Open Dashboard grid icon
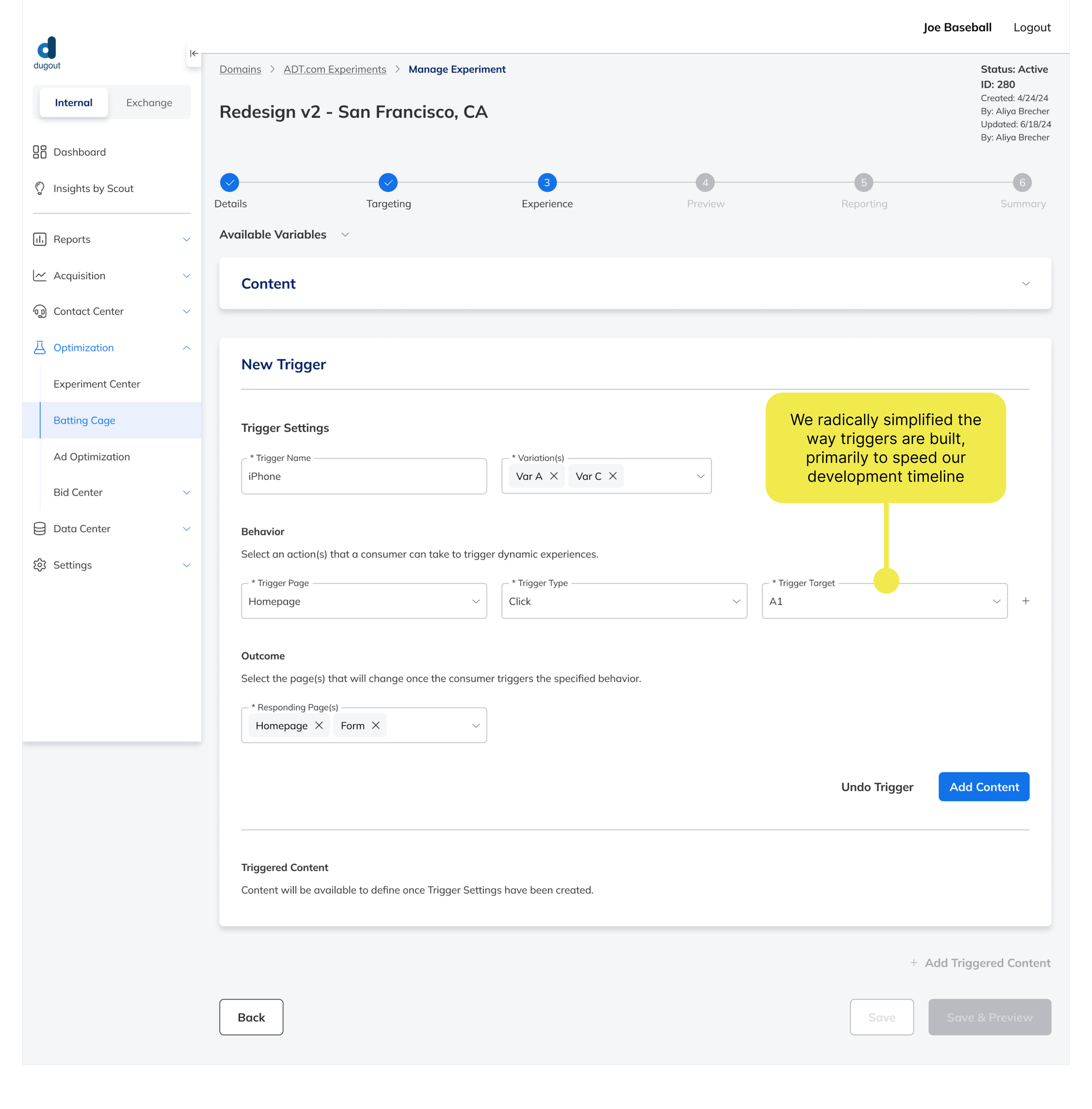This screenshot has width=1092, height=1109. (x=40, y=152)
